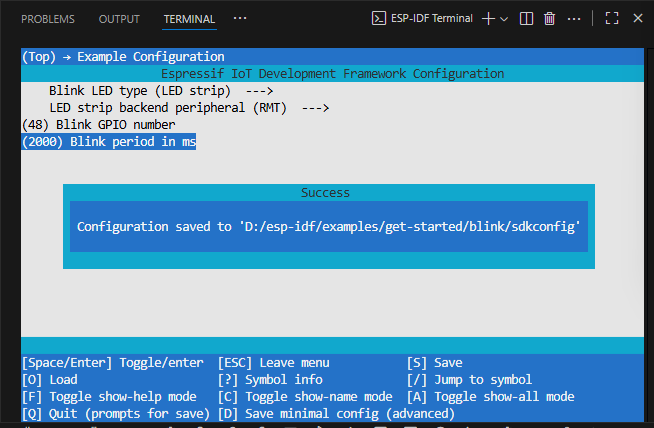
Task: Click the [S] Save hint
Action: pos(435,363)
